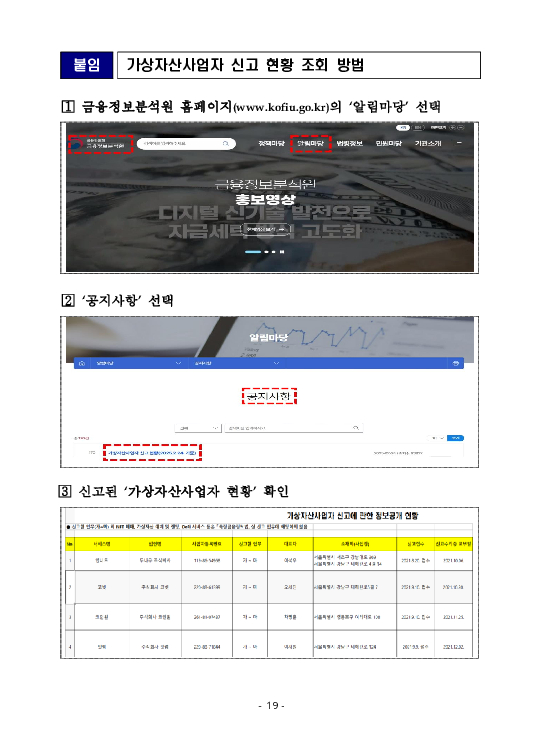The height and width of the screenshot is (737, 539).
Task: Open the 알림마당 menu
Action: (x=311, y=143)
